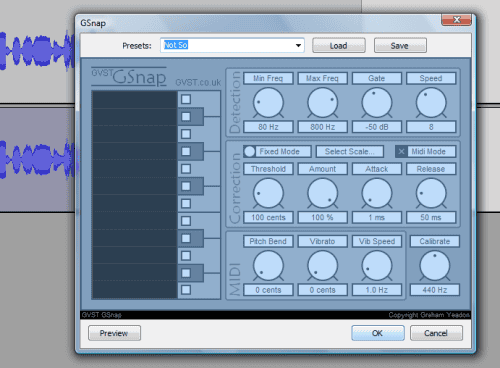Click the Cancel button
Screen dimensions: 500x368
click(436, 333)
